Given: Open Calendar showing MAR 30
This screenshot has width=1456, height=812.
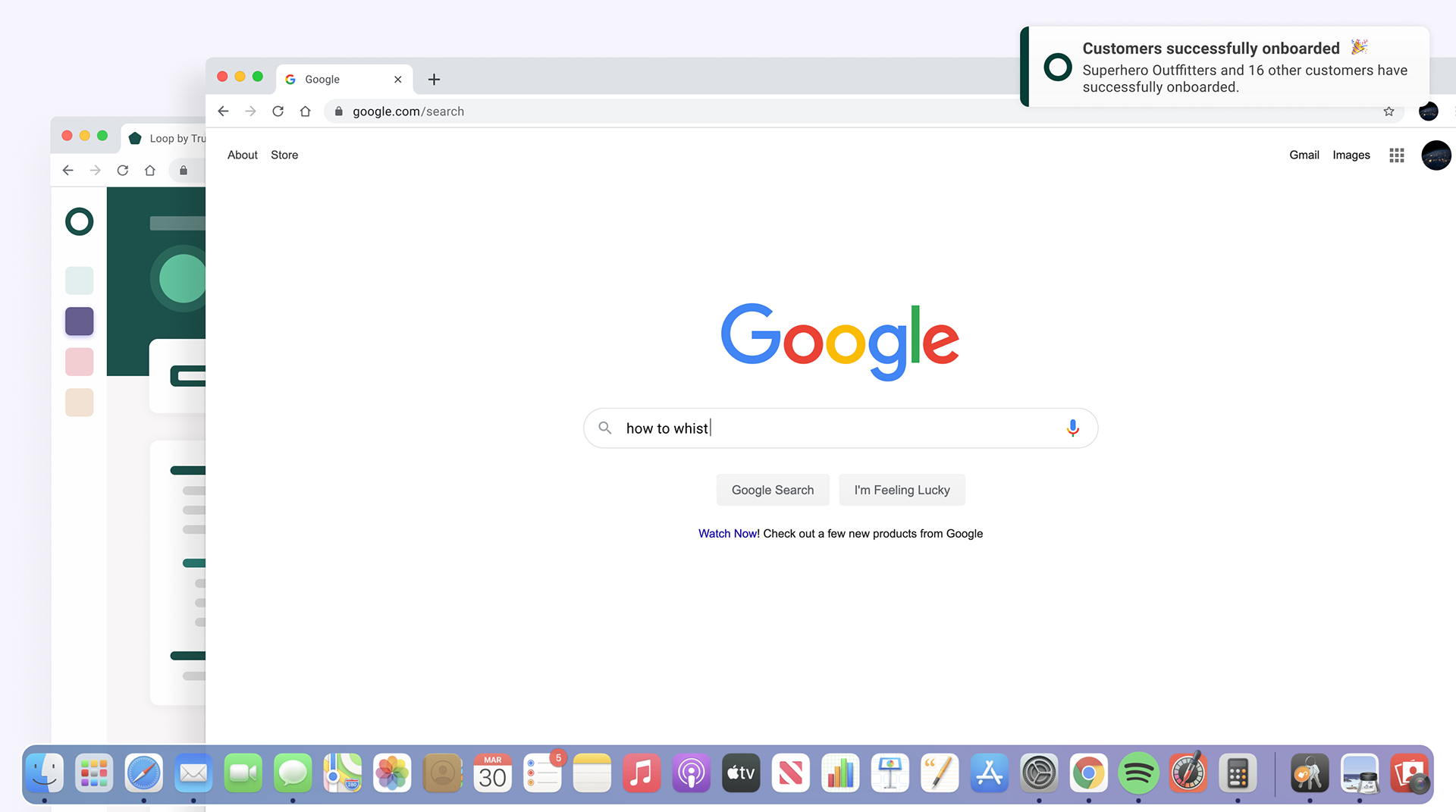Looking at the screenshot, I should pyautogui.click(x=492, y=773).
